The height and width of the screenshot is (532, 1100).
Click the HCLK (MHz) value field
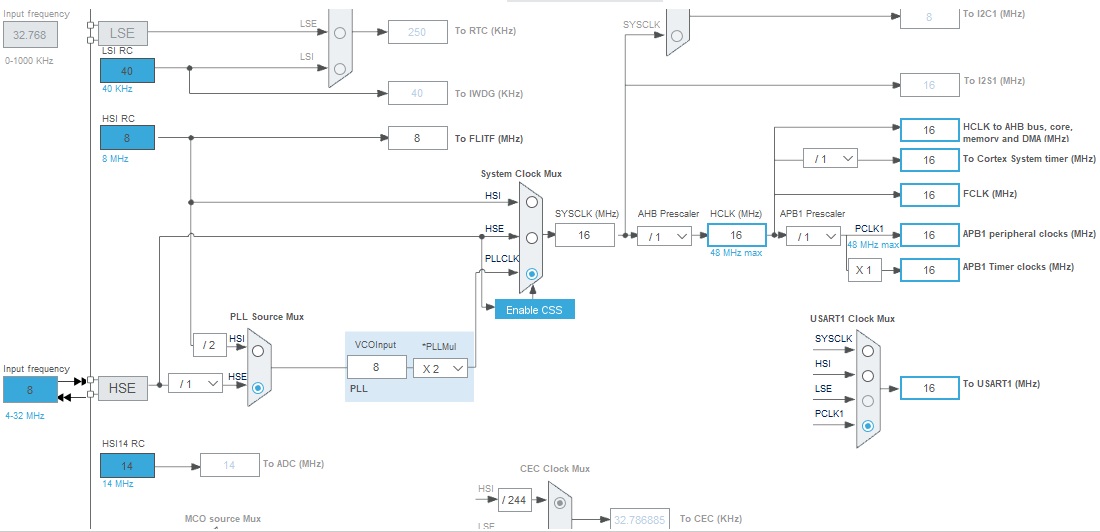point(736,235)
